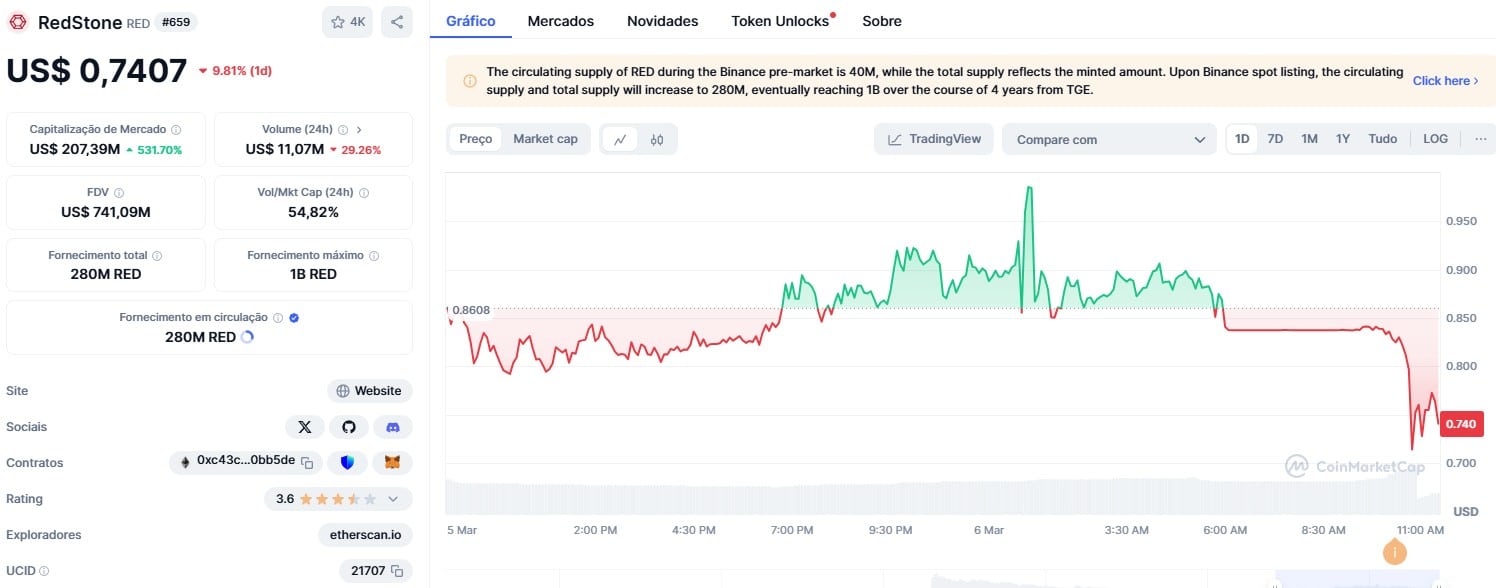This screenshot has width=1496, height=588.
Task: Set chart range to 1Y
Action: tap(1343, 139)
